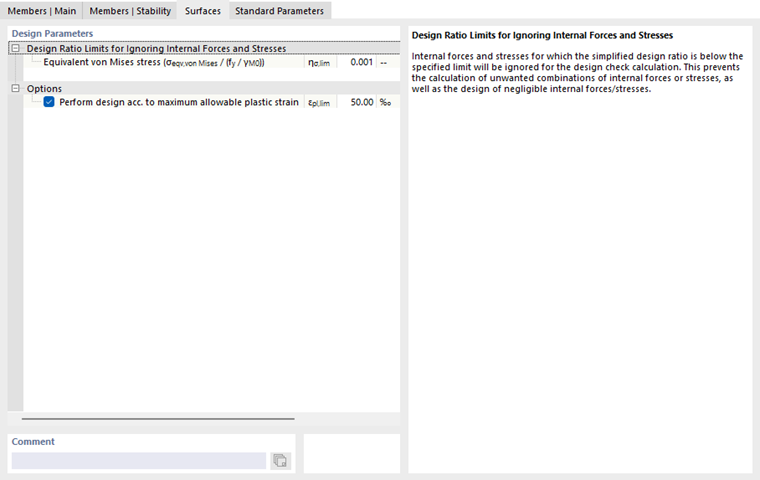Click the Comment label

33,442
